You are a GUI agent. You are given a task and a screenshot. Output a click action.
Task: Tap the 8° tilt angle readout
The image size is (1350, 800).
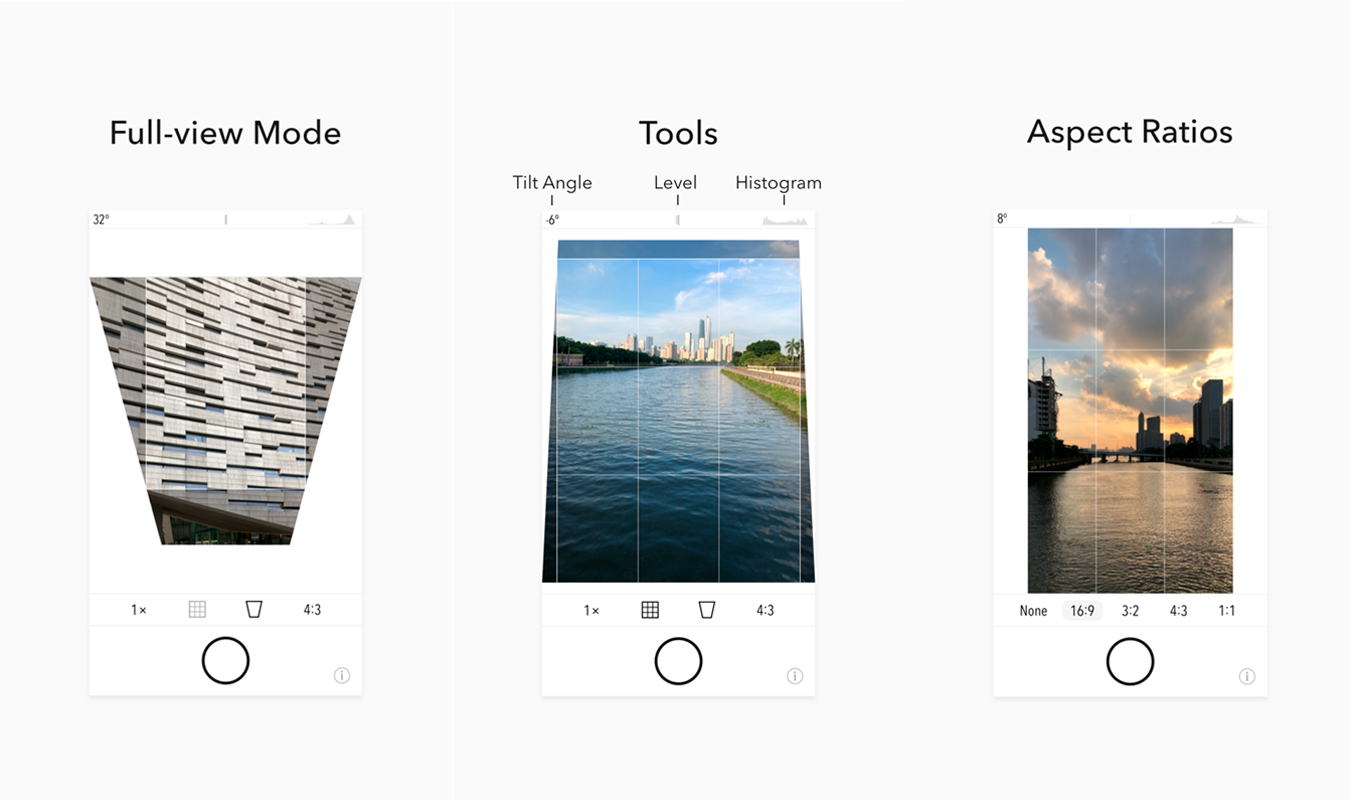[1003, 219]
